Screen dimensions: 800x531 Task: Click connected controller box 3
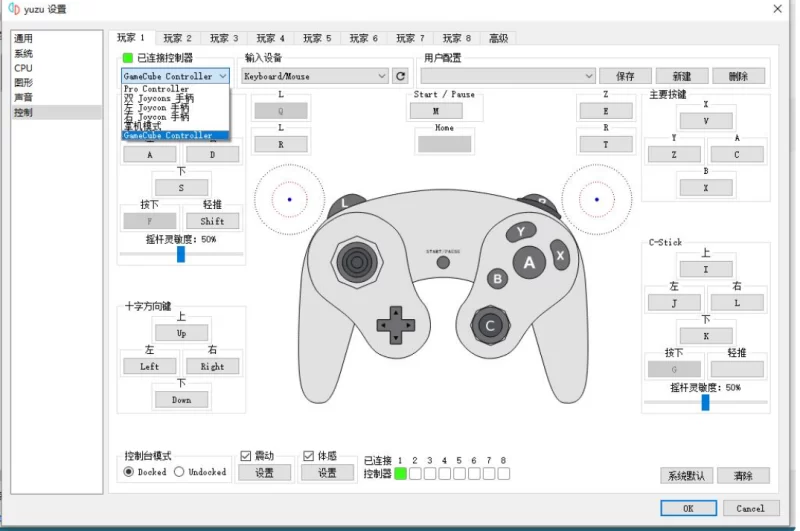coord(430,474)
